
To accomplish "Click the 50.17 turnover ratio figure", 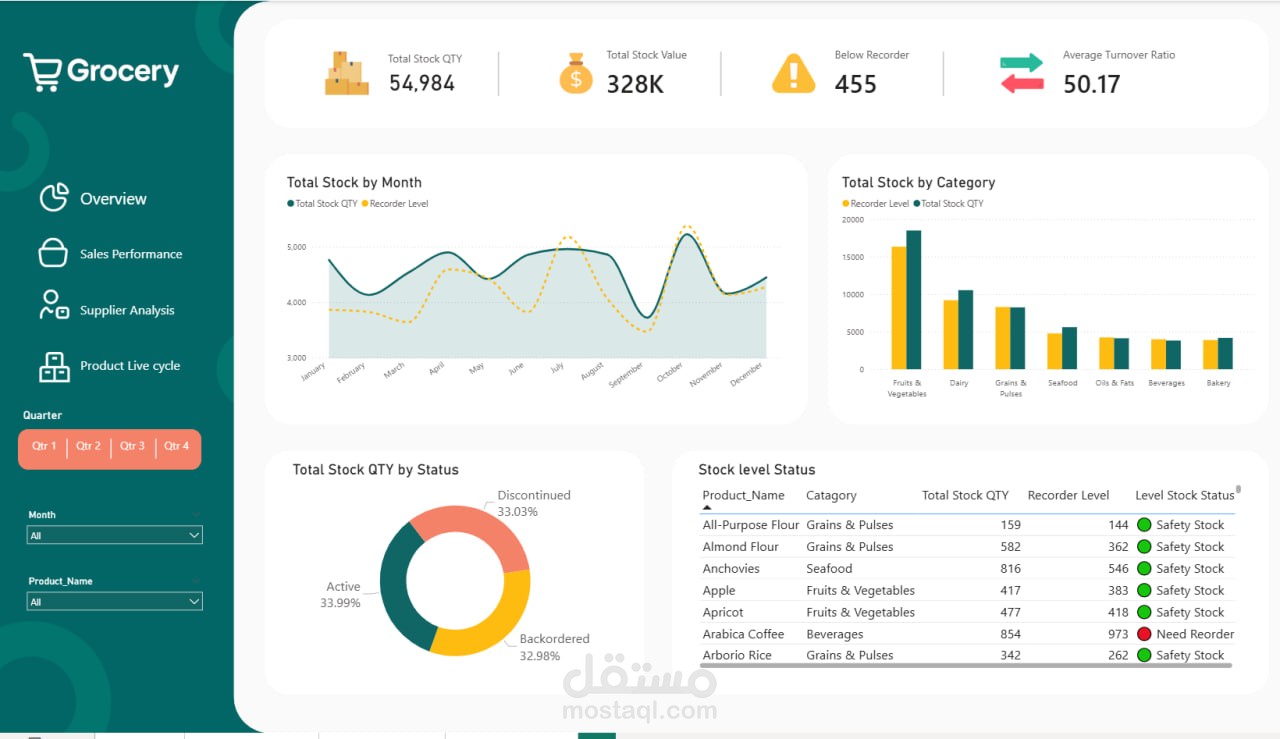I will pyautogui.click(x=1092, y=84).
